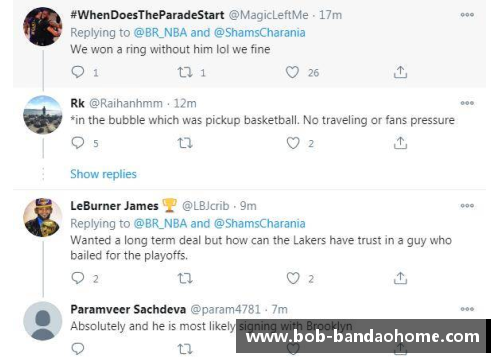The image size is (500, 362).
Task: View Rk's profile picture
Action: (x=43, y=115)
